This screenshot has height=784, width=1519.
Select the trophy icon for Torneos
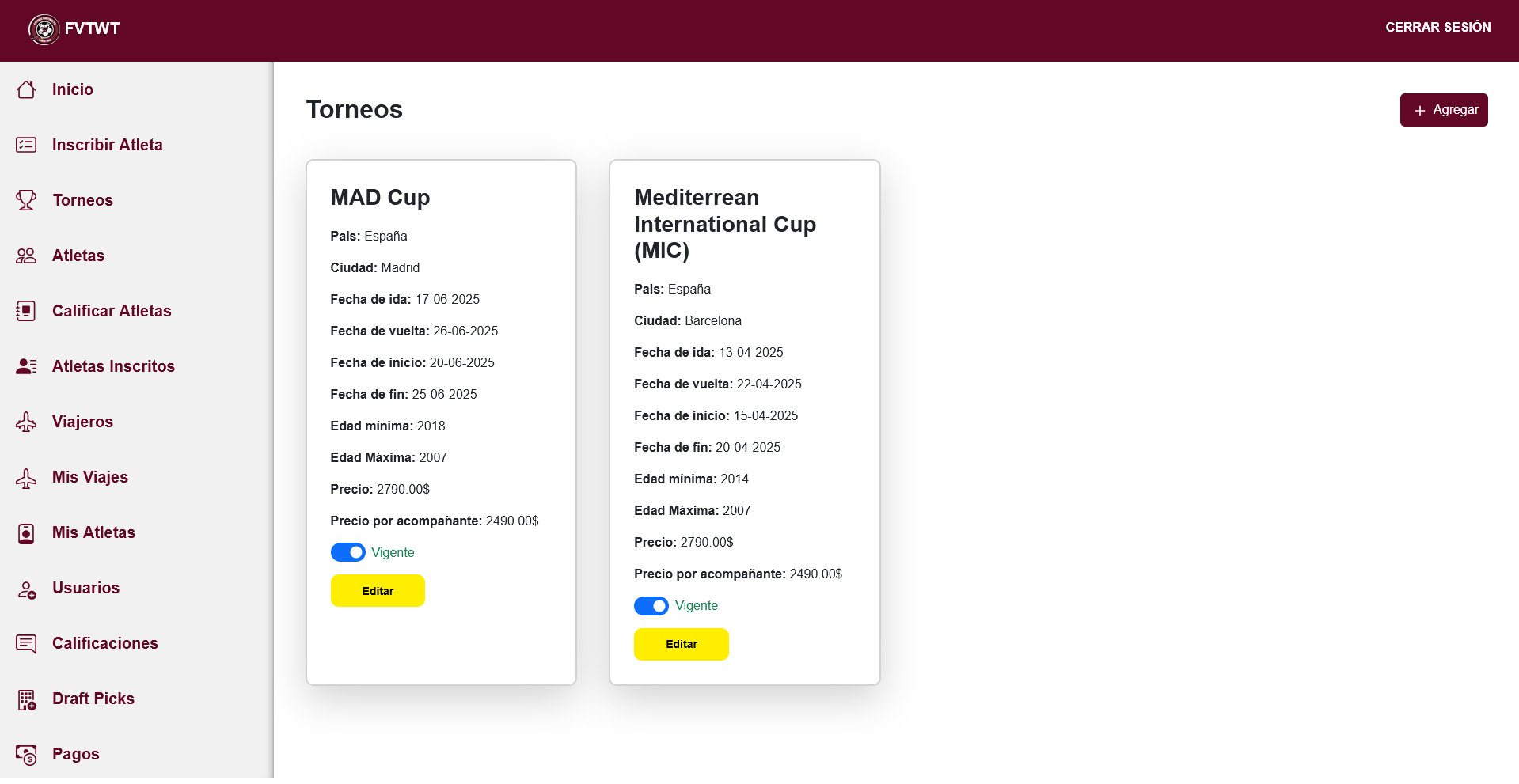26,200
